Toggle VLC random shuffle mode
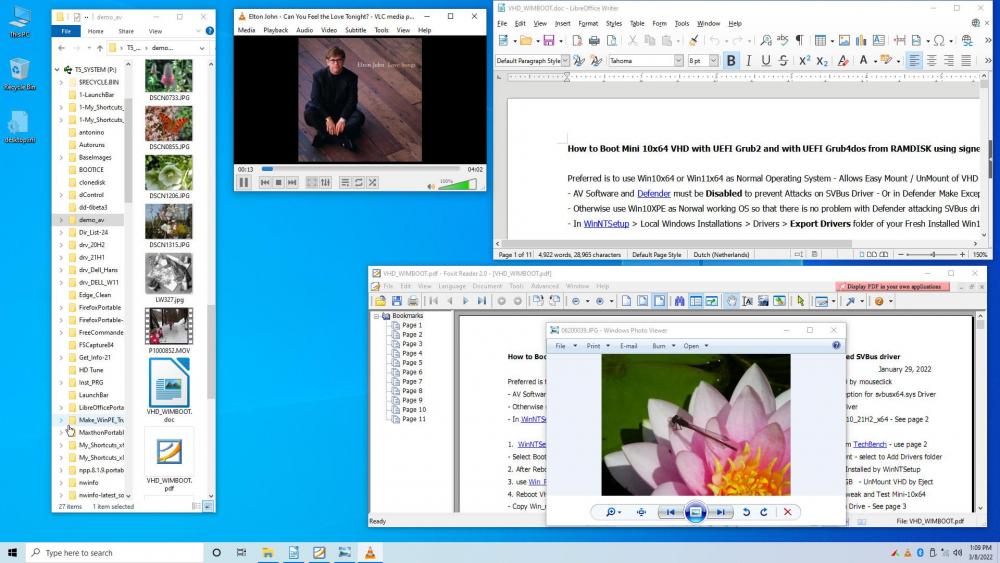 [372, 183]
